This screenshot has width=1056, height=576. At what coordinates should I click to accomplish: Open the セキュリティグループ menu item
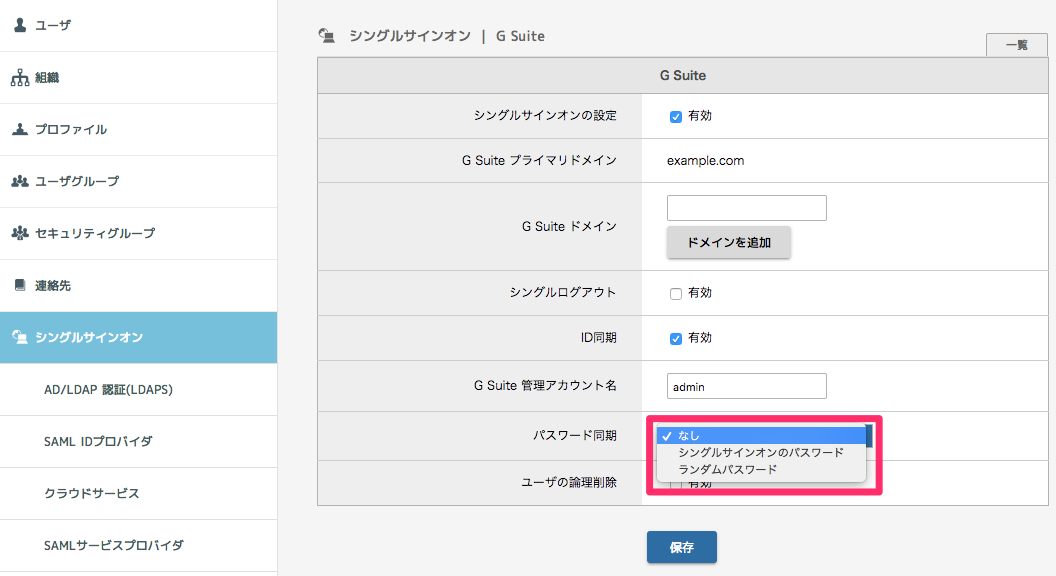(138, 233)
